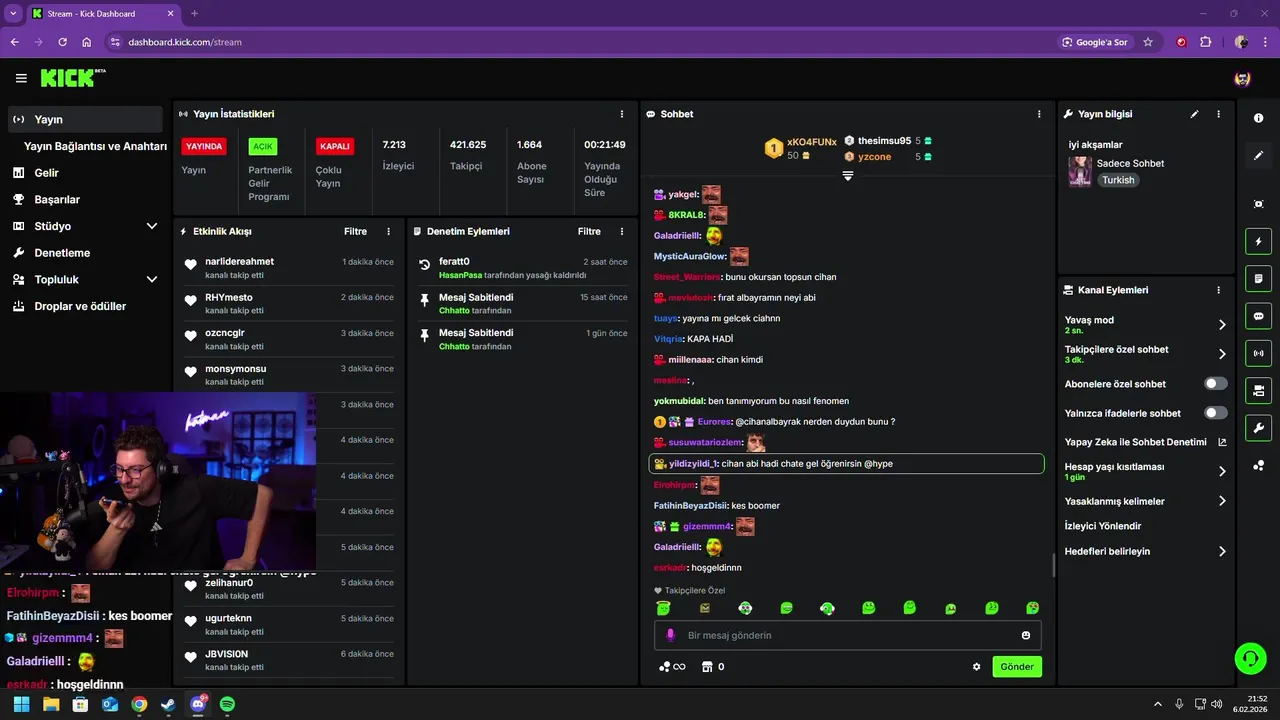The image size is (1280, 720).
Task: Expand the gifters leaderboard below the top gifters
Action: pyautogui.click(x=847, y=175)
